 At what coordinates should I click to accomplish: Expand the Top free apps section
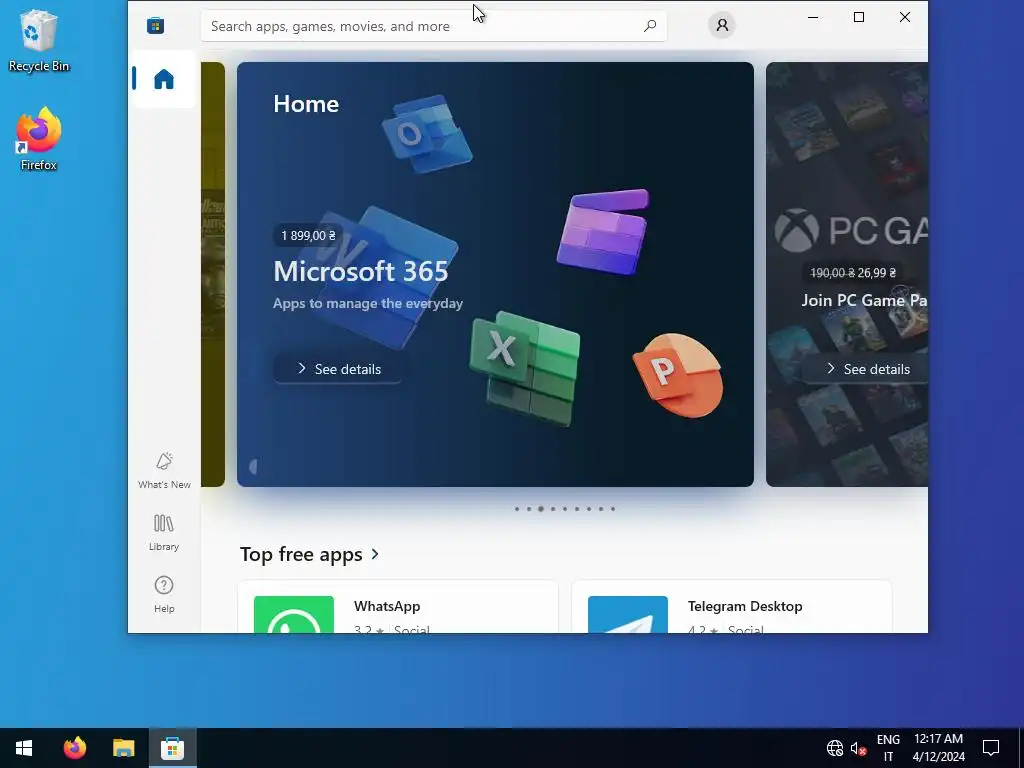coord(375,554)
